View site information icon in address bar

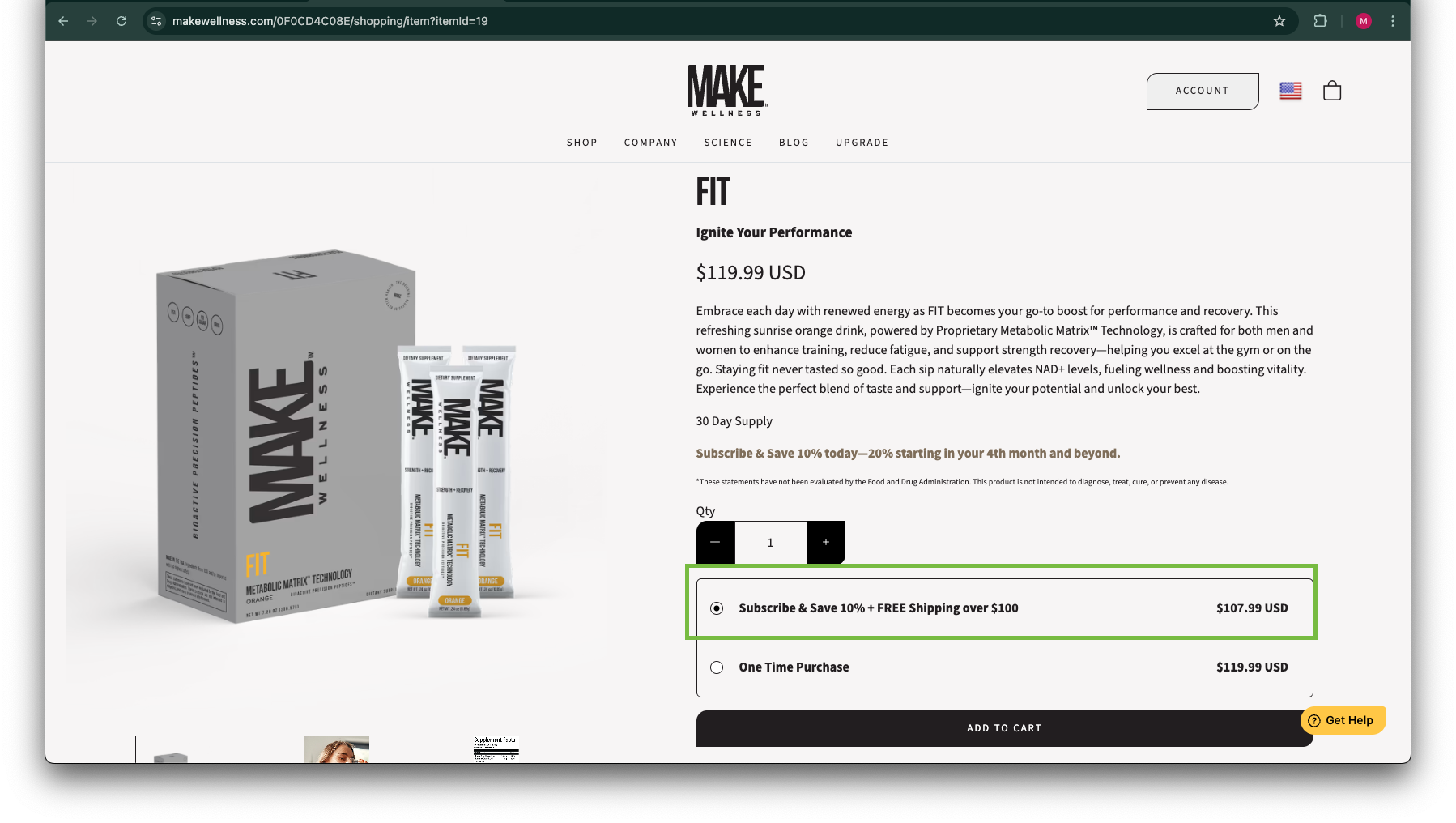click(156, 21)
